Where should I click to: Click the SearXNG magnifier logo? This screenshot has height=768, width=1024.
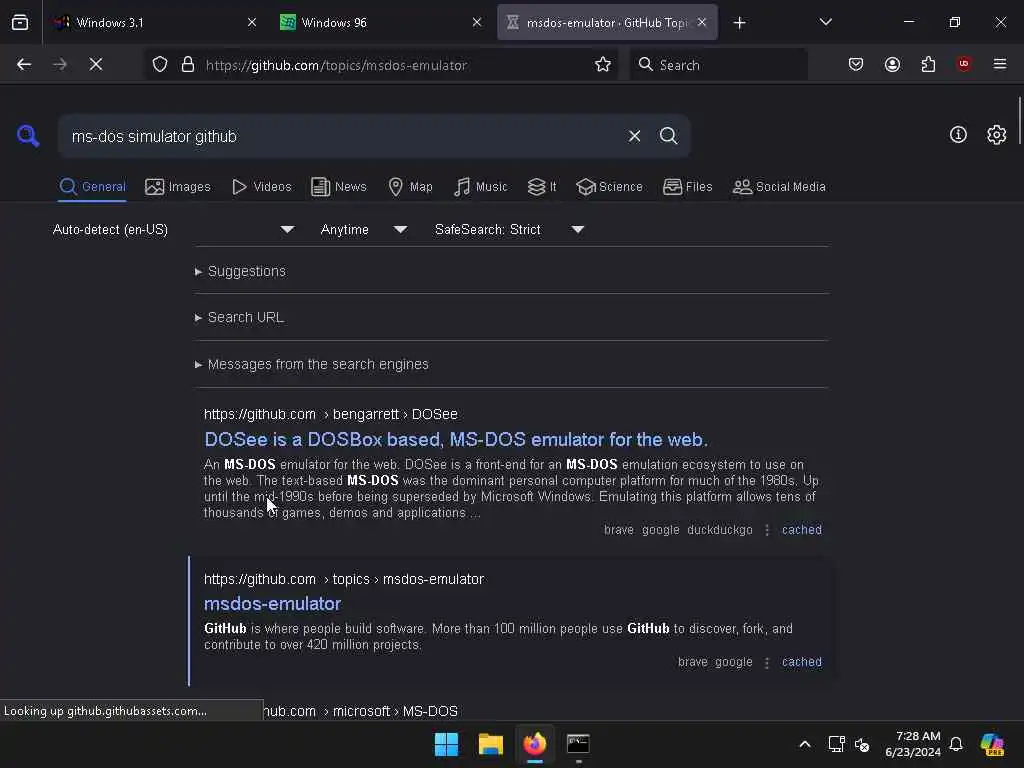click(28, 136)
